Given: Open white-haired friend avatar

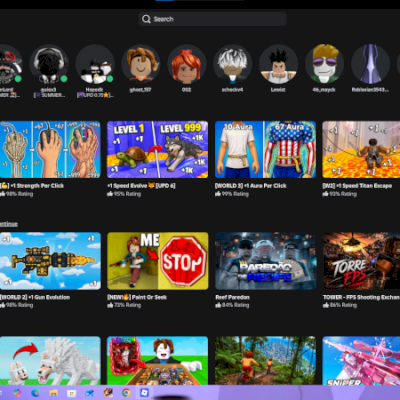Looking at the screenshot, I should pyautogui.click(x=233, y=64).
